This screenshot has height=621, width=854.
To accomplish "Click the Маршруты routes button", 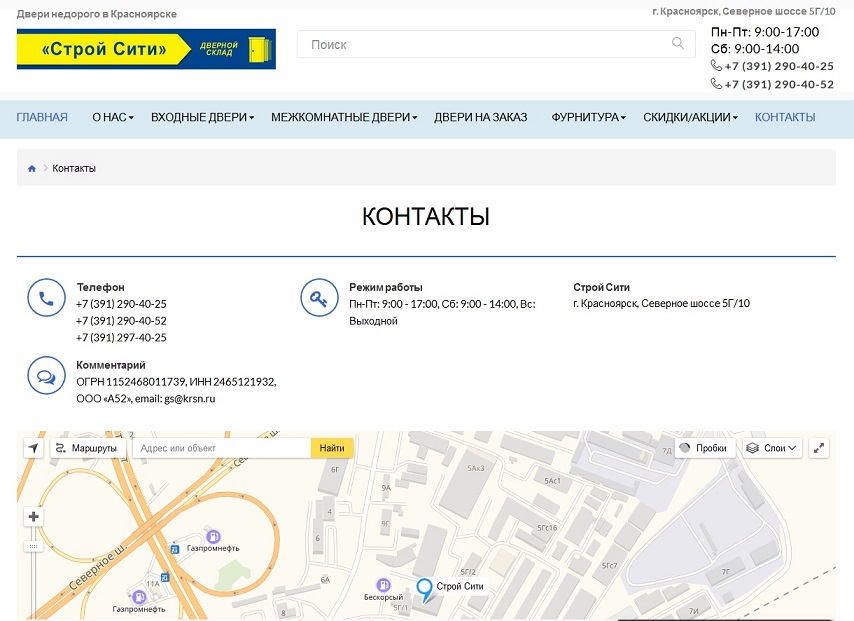I will pos(87,448).
